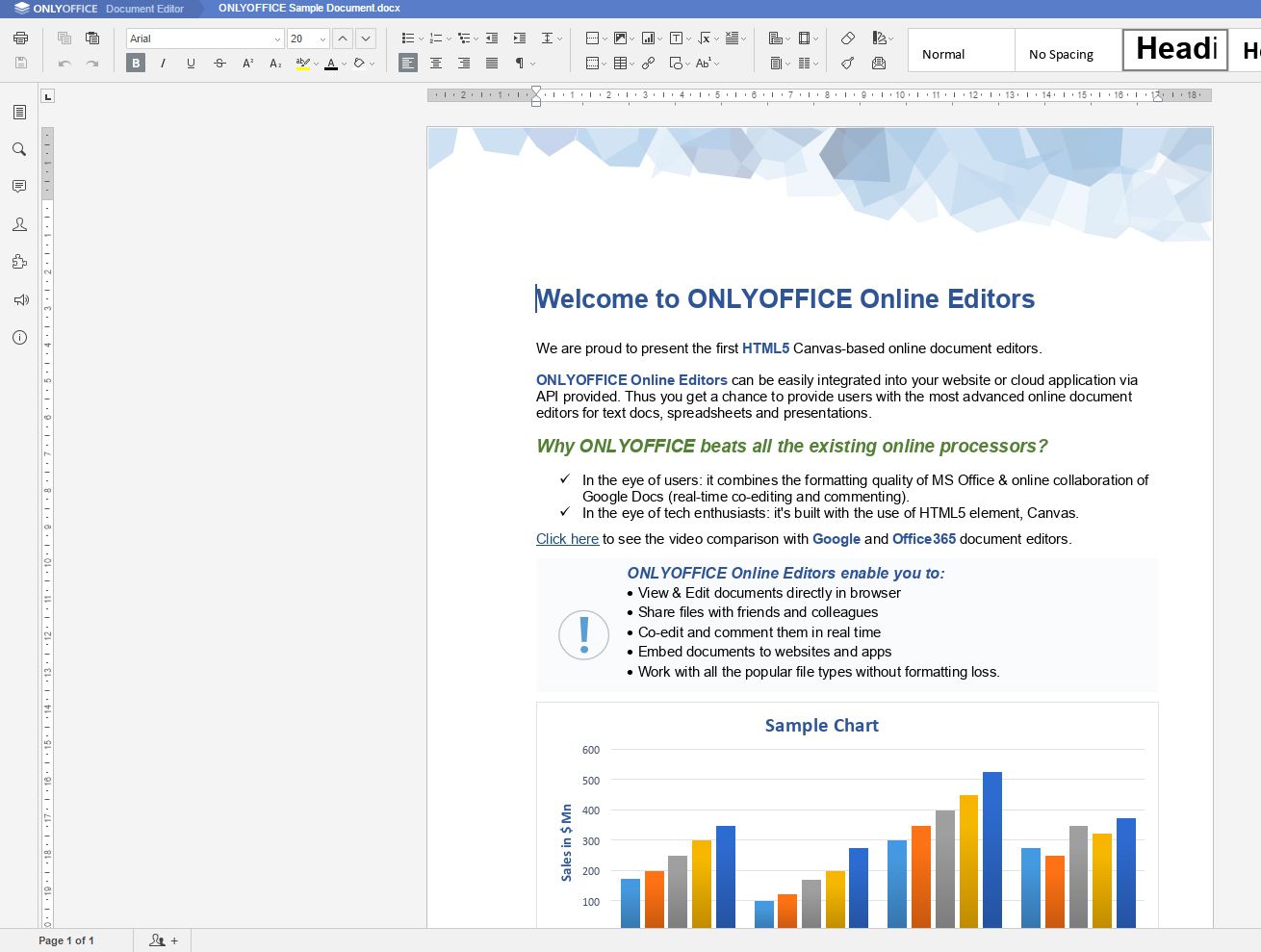1261x952 pixels.
Task: Toggle Superscript formatting
Action: click(247, 64)
